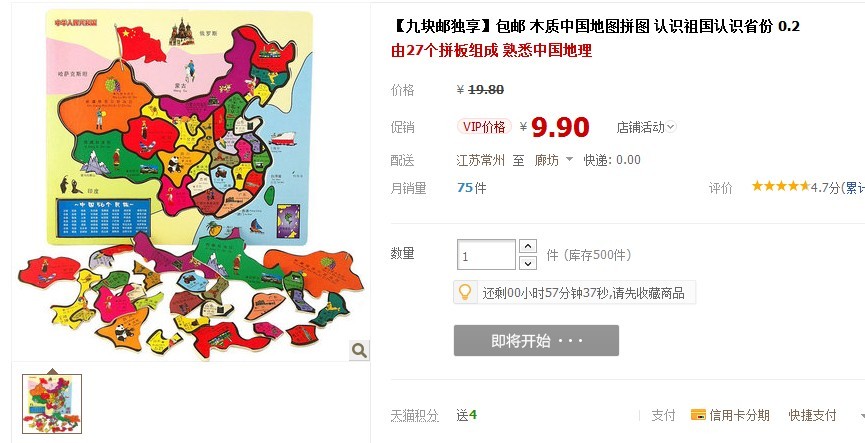The image size is (865, 443).
Task: Click the 快捷支付 payment option
Action: pyautogui.click(x=812, y=415)
